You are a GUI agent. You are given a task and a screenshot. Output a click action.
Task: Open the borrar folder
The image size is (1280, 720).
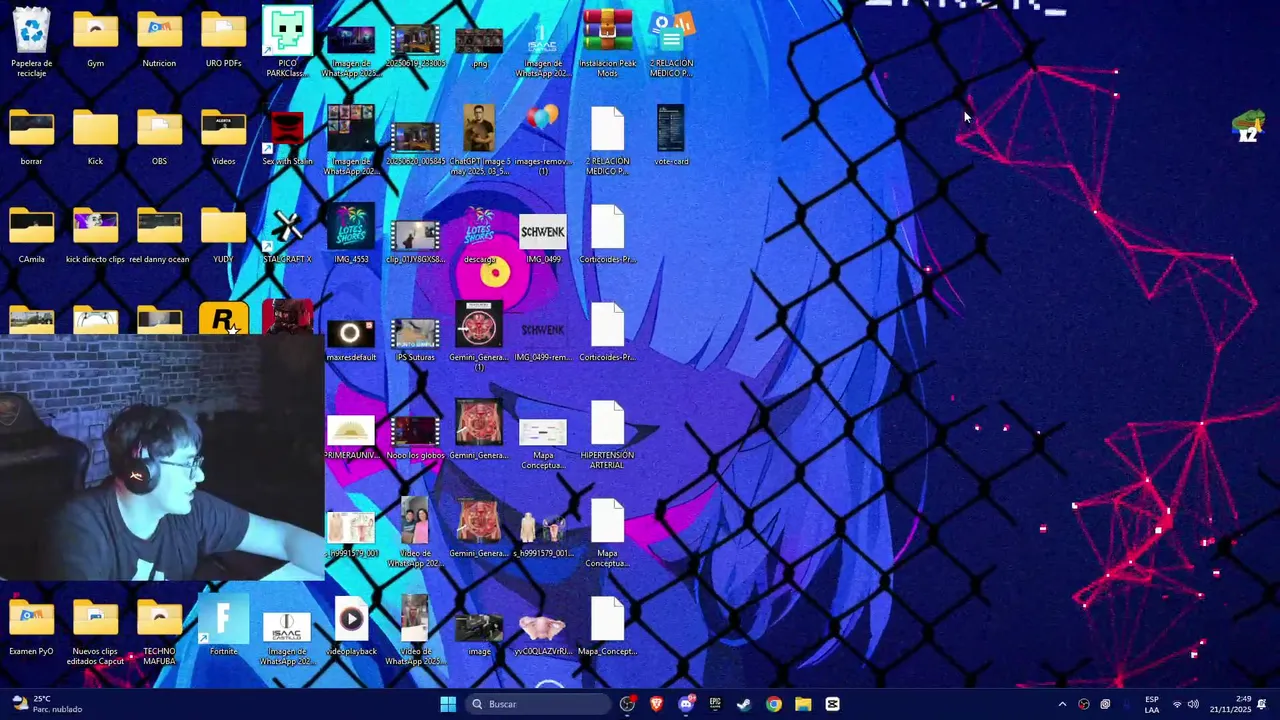coord(31,139)
